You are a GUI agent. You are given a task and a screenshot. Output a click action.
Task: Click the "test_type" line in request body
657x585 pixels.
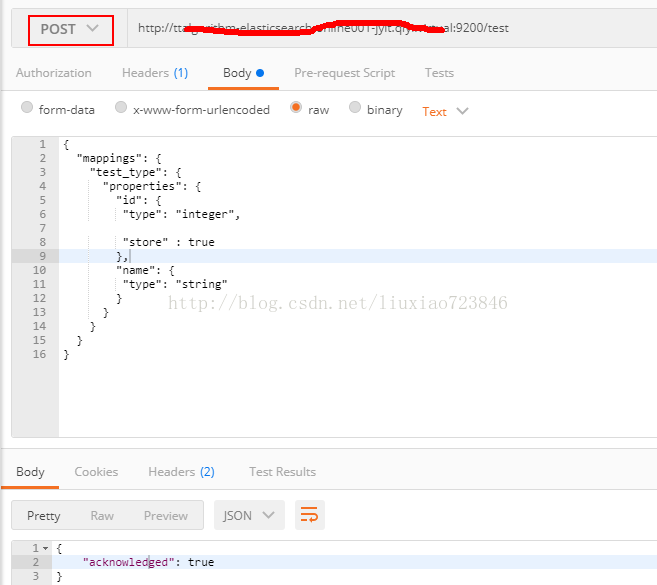coord(135,172)
